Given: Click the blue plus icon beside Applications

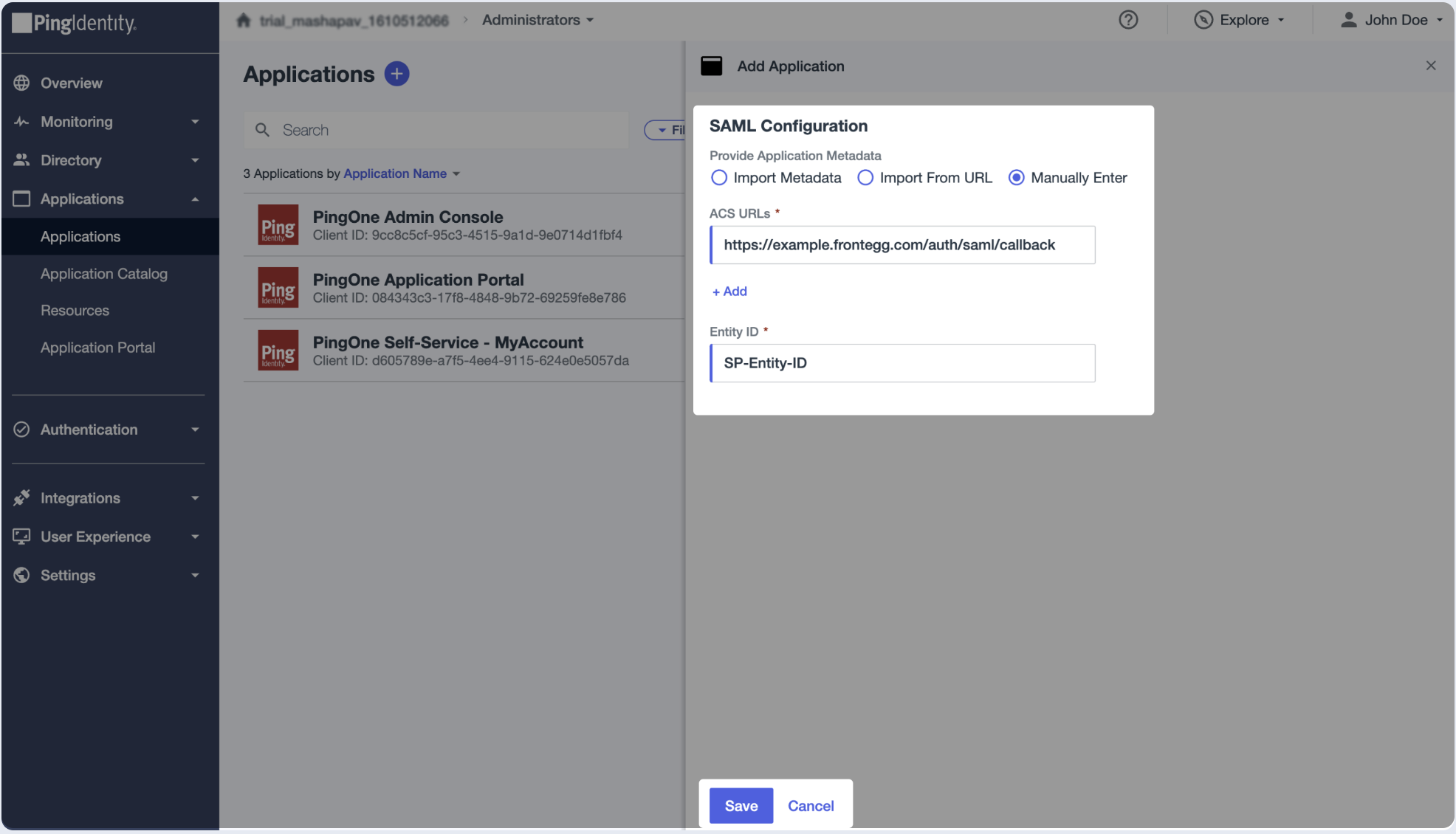Looking at the screenshot, I should [x=396, y=74].
